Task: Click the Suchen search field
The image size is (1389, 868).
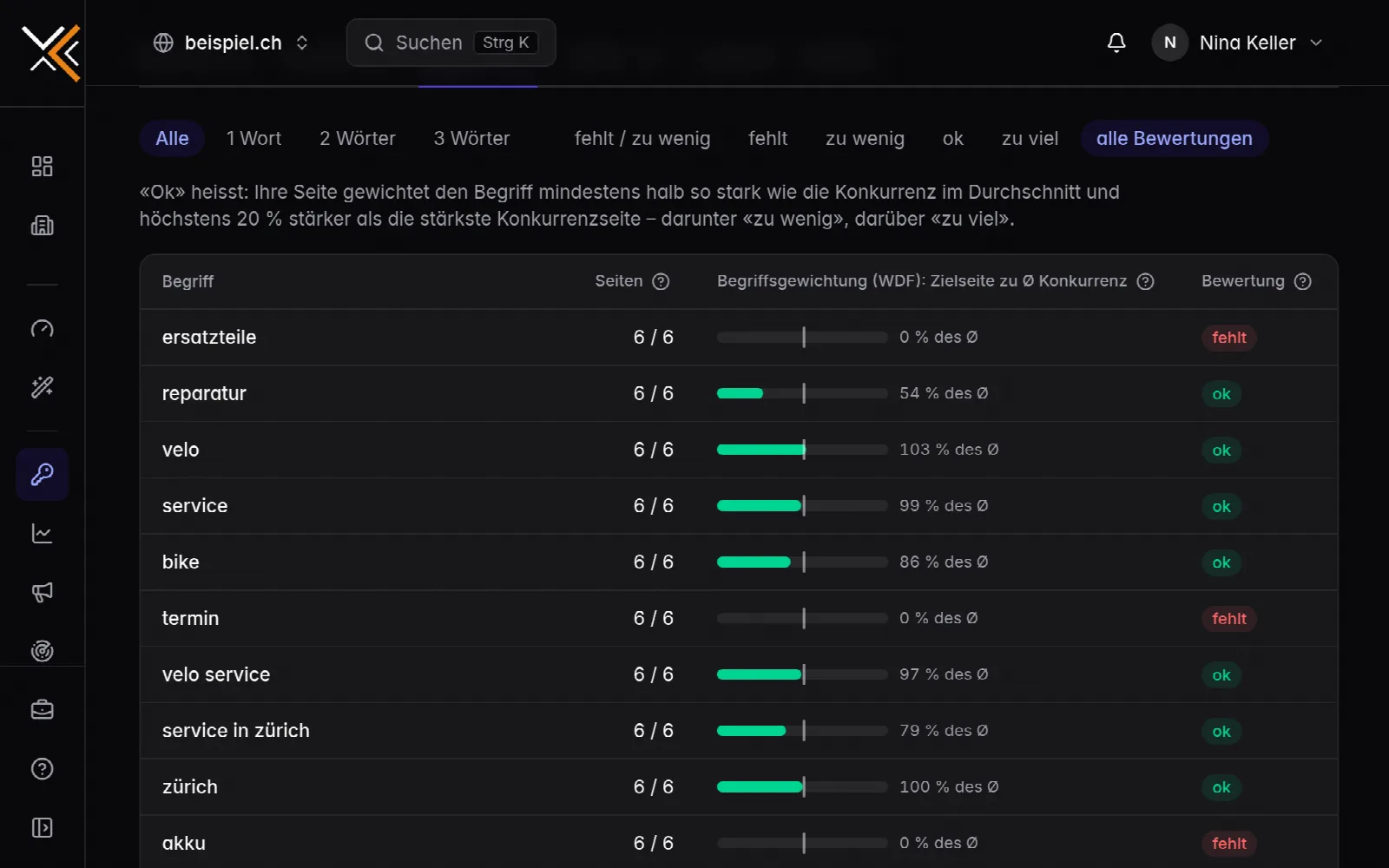Action: (451, 43)
